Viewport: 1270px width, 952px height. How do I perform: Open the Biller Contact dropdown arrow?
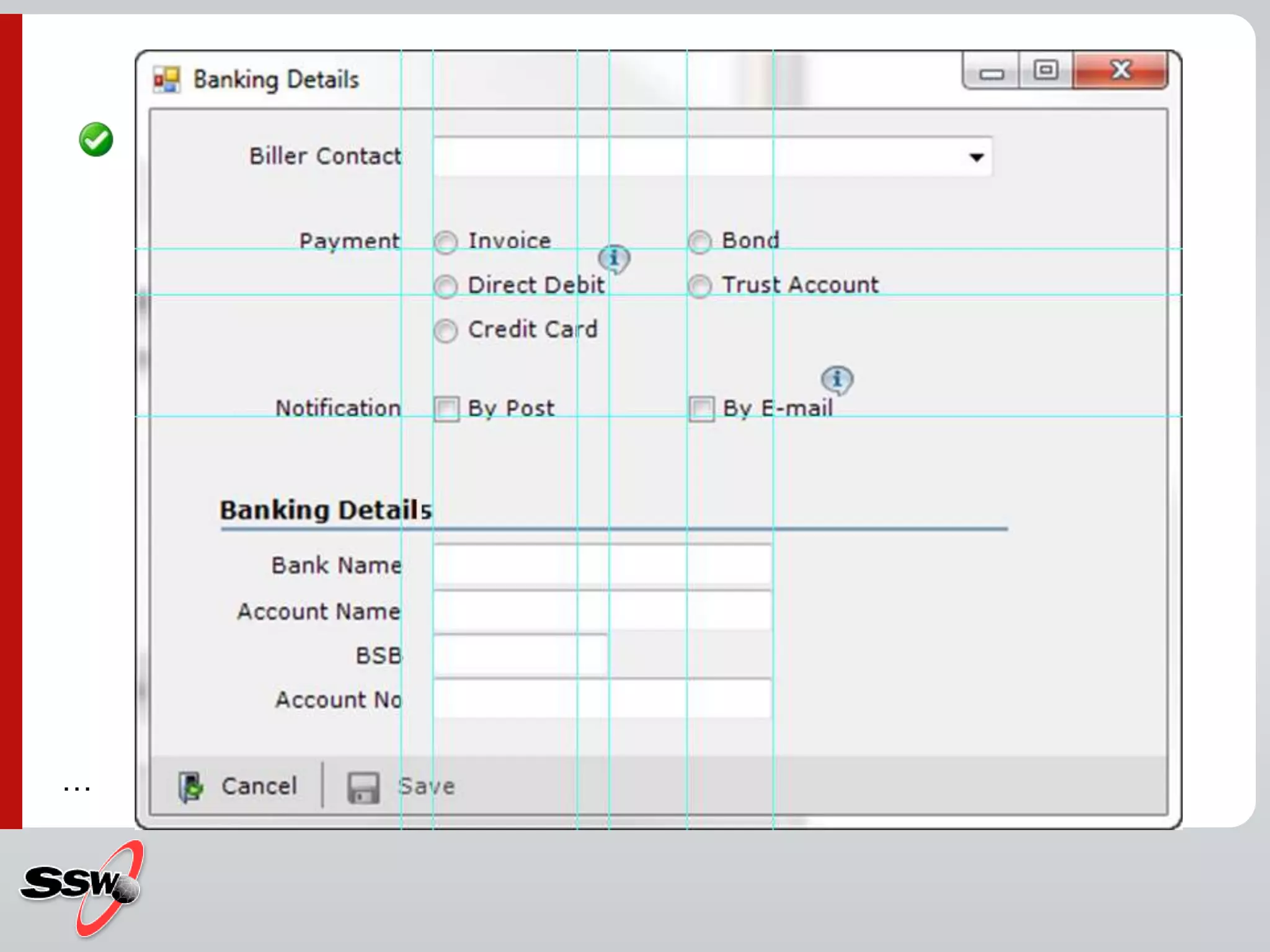[976, 157]
